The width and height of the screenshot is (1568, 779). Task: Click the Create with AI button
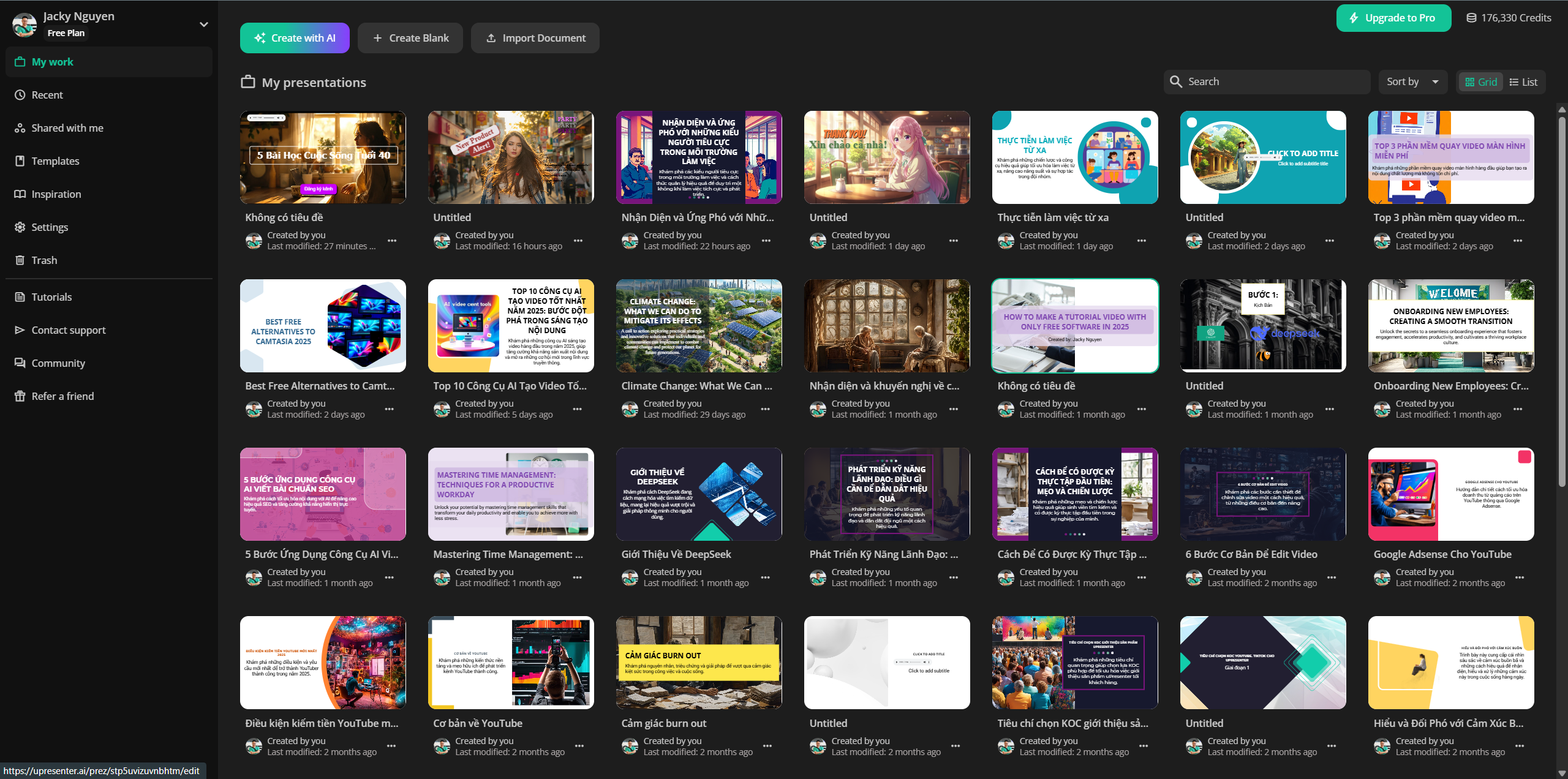click(x=295, y=37)
